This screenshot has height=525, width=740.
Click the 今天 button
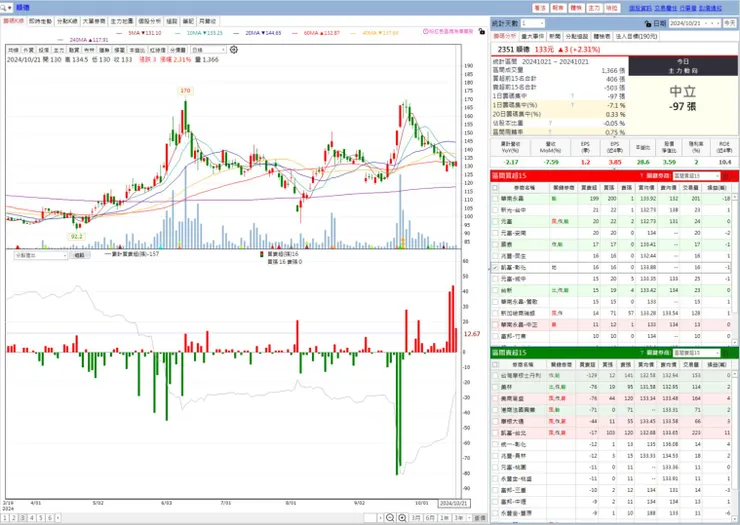click(730, 23)
